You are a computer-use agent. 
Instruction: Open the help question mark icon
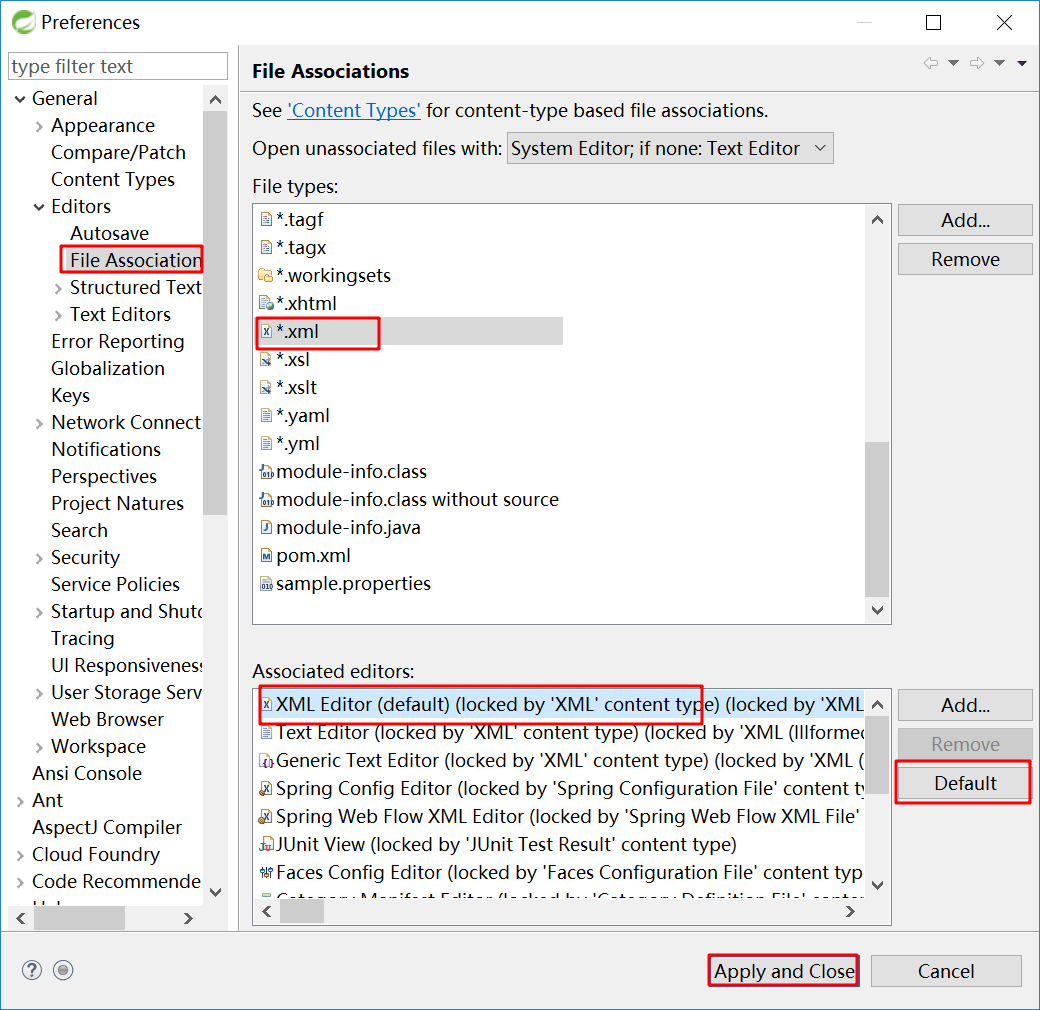(32, 970)
